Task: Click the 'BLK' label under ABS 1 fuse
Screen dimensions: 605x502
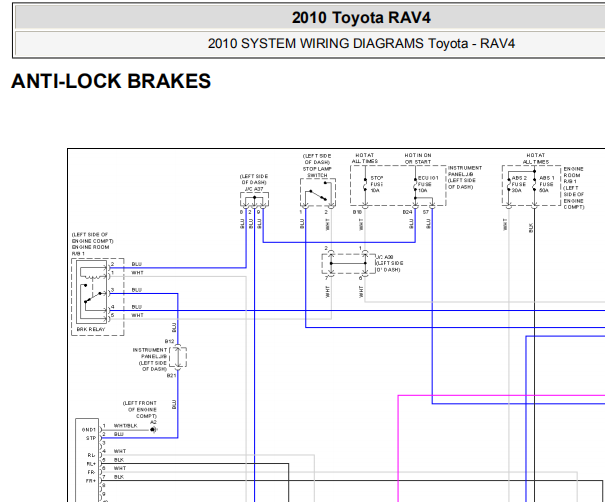Action: pyautogui.click(x=531, y=228)
